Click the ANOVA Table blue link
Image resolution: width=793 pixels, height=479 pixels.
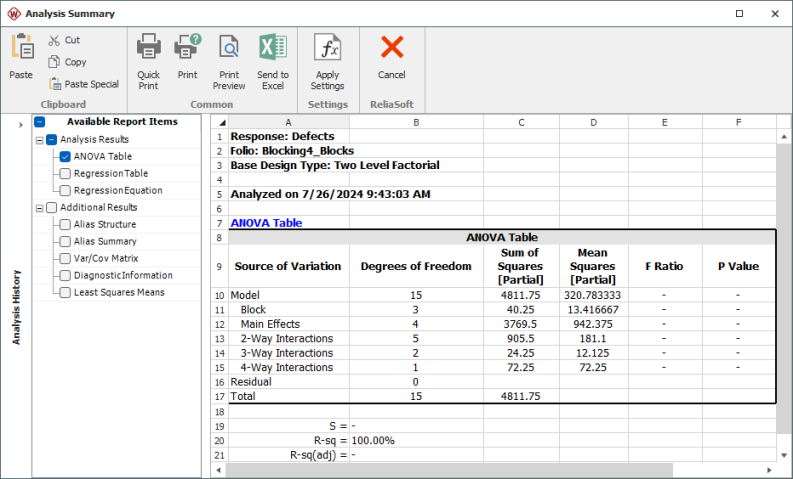[x=266, y=223]
